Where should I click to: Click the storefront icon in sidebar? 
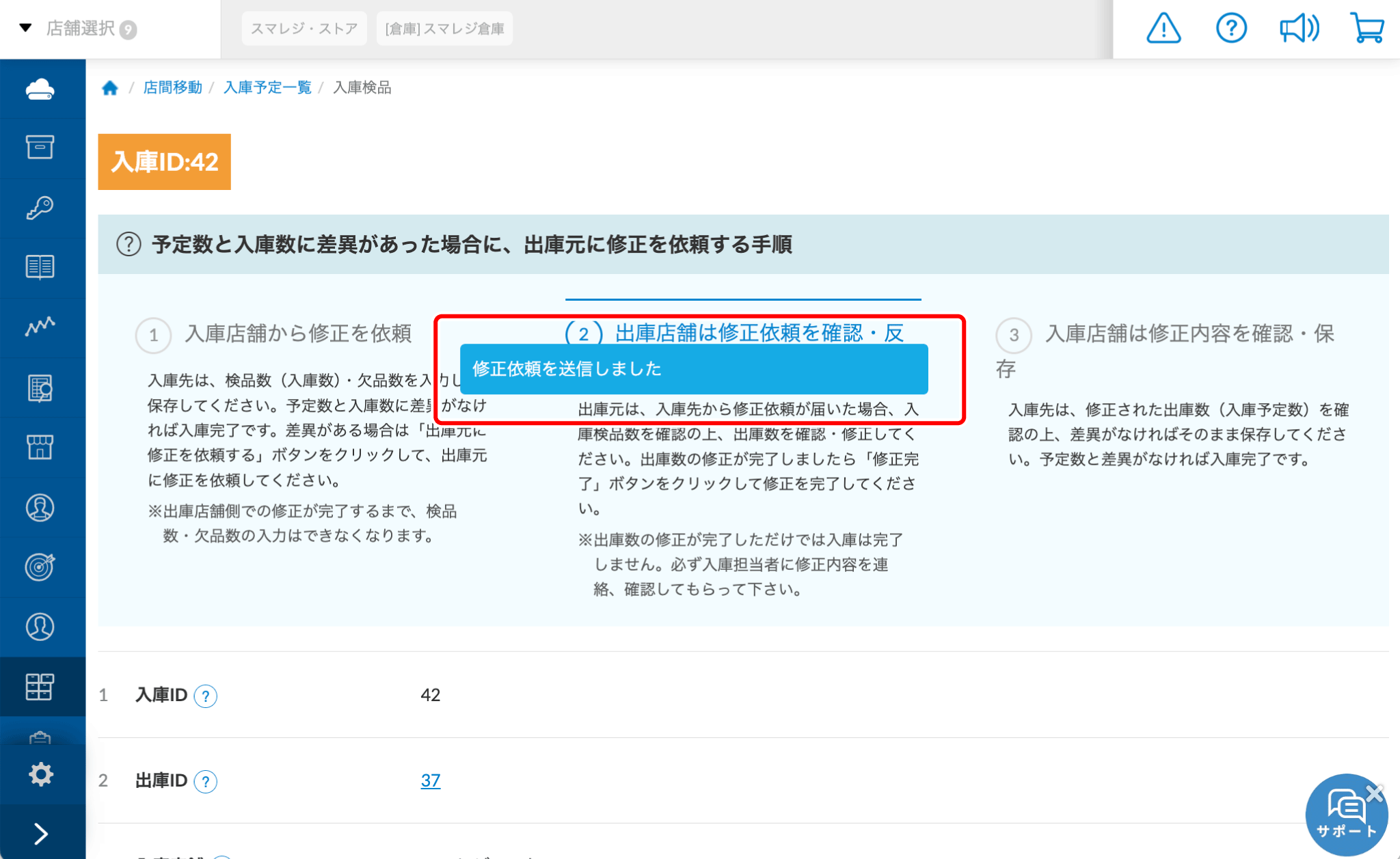pyautogui.click(x=40, y=447)
